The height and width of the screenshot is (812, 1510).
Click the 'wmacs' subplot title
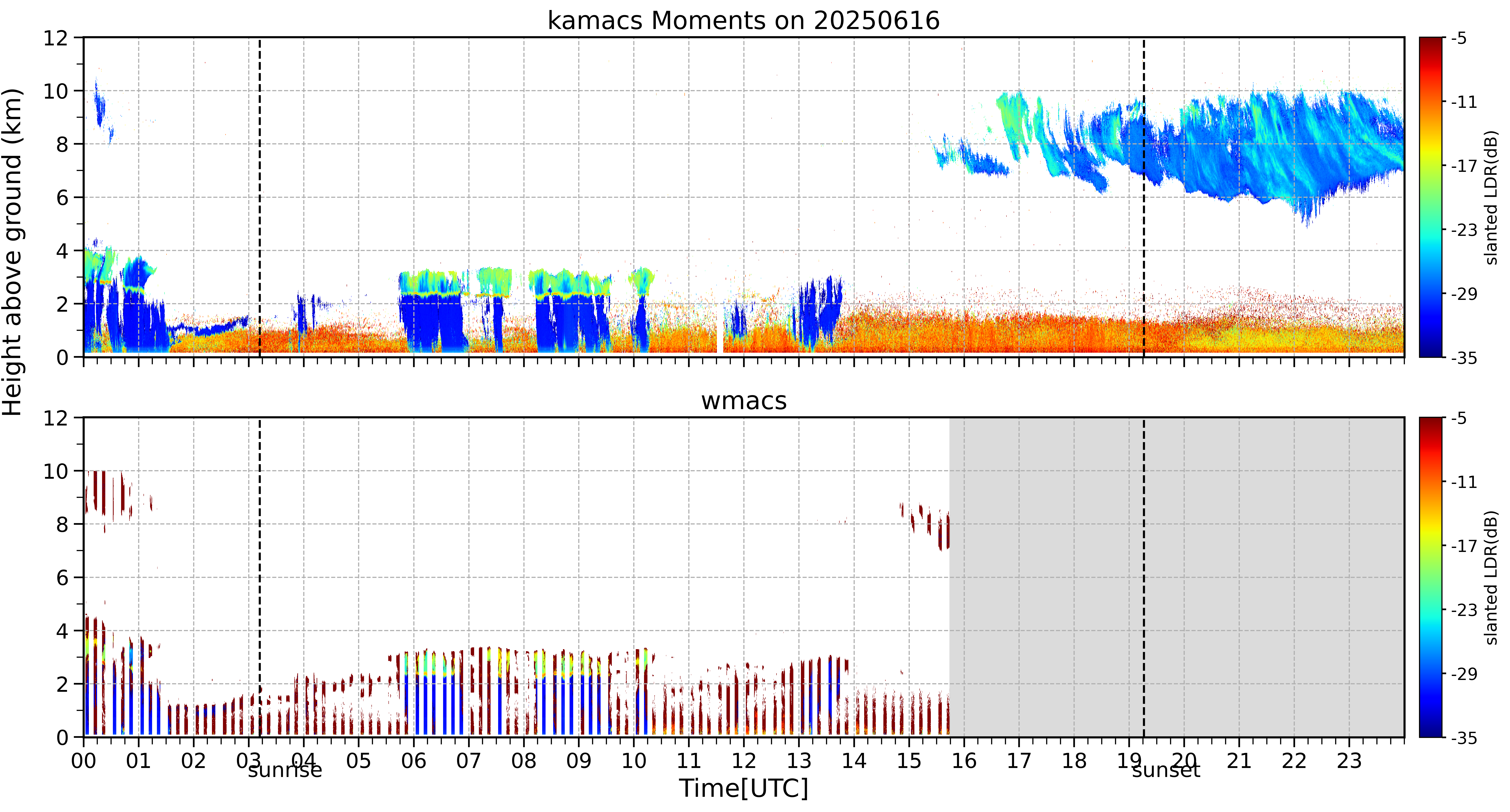coord(744,401)
